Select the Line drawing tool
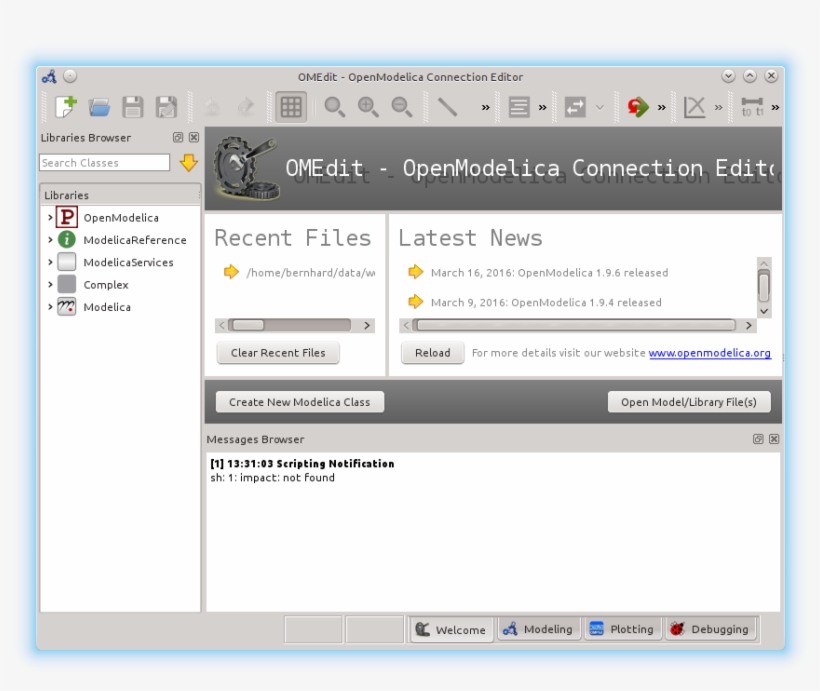Image resolution: width=820 pixels, height=691 pixels. coord(447,107)
